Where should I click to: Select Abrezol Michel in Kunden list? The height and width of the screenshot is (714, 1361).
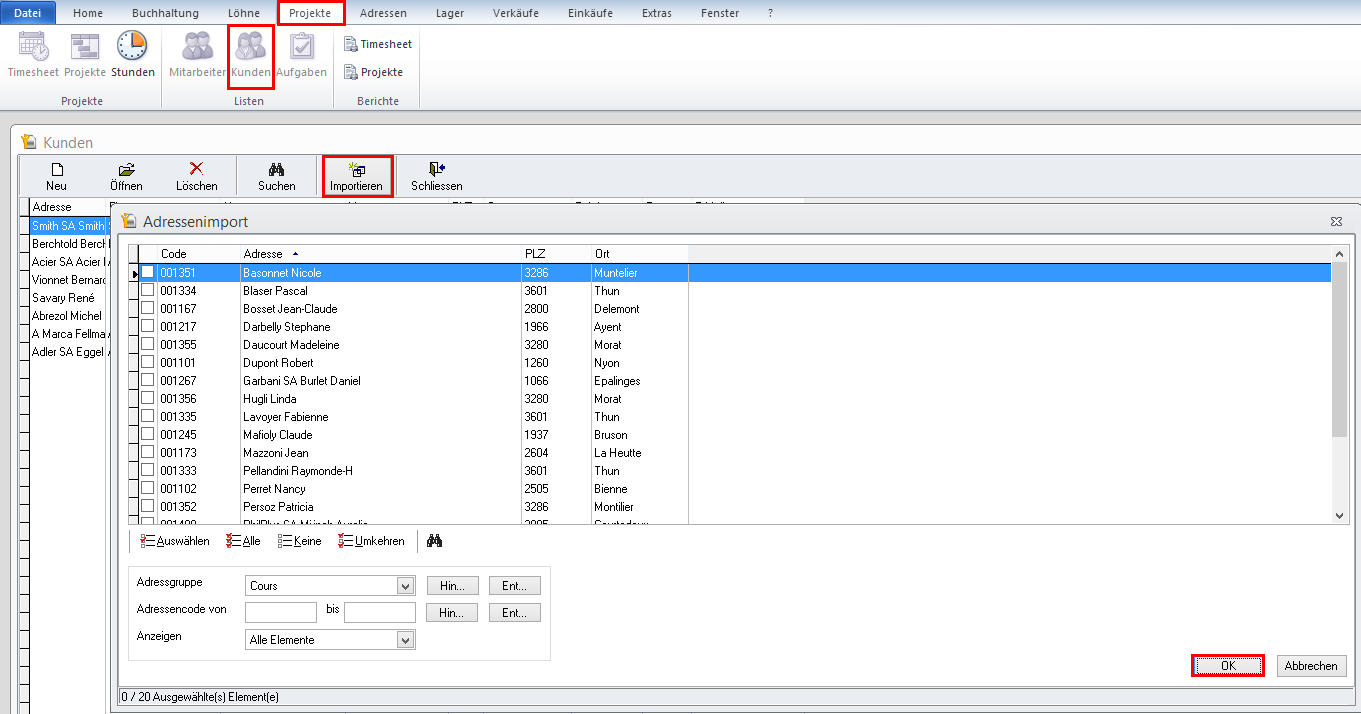[67, 316]
